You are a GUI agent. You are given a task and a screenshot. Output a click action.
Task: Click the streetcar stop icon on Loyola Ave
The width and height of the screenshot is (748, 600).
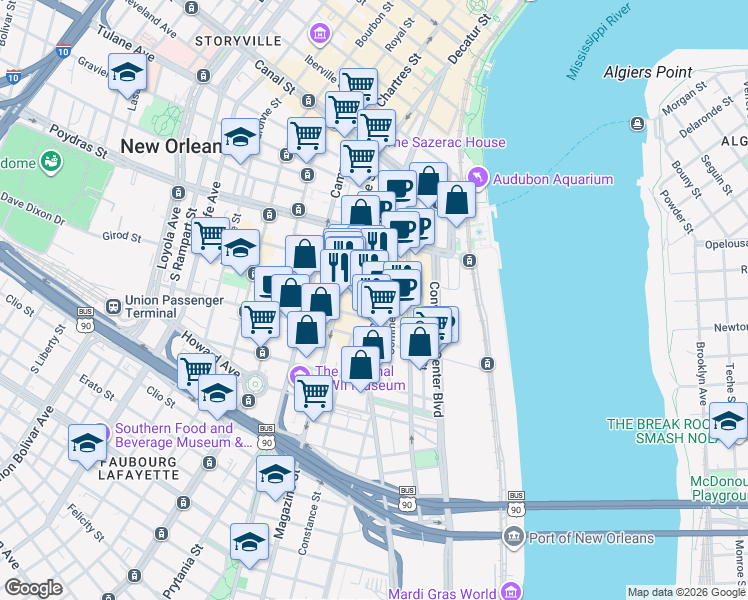[x=178, y=193]
